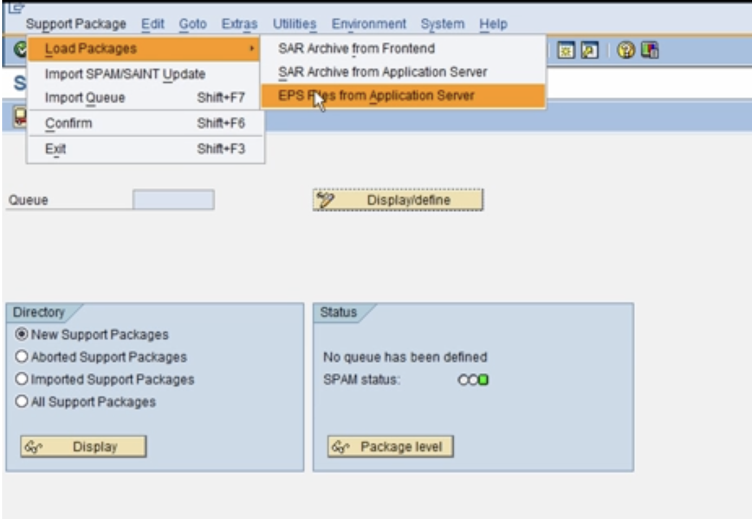
Task: Choose SAR Archive from Frontend
Action: coord(403,48)
